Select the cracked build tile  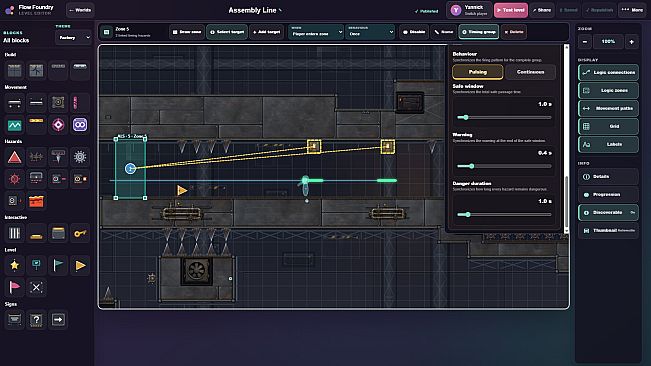click(x=37, y=71)
